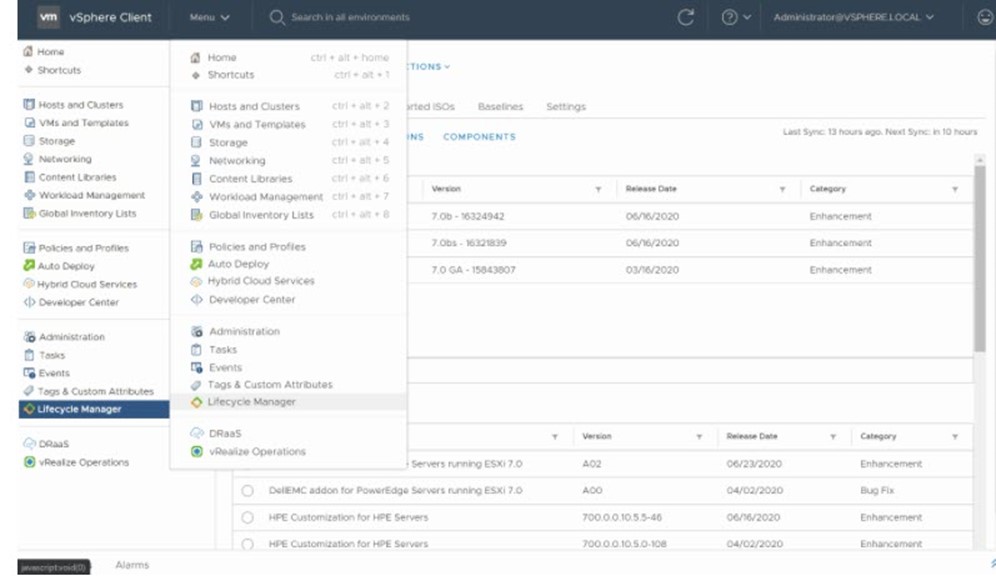Image resolution: width=996 pixels, height=576 pixels.
Task: Click the Content Libraries sidebar icon
Action: click(x=29, y=177)
